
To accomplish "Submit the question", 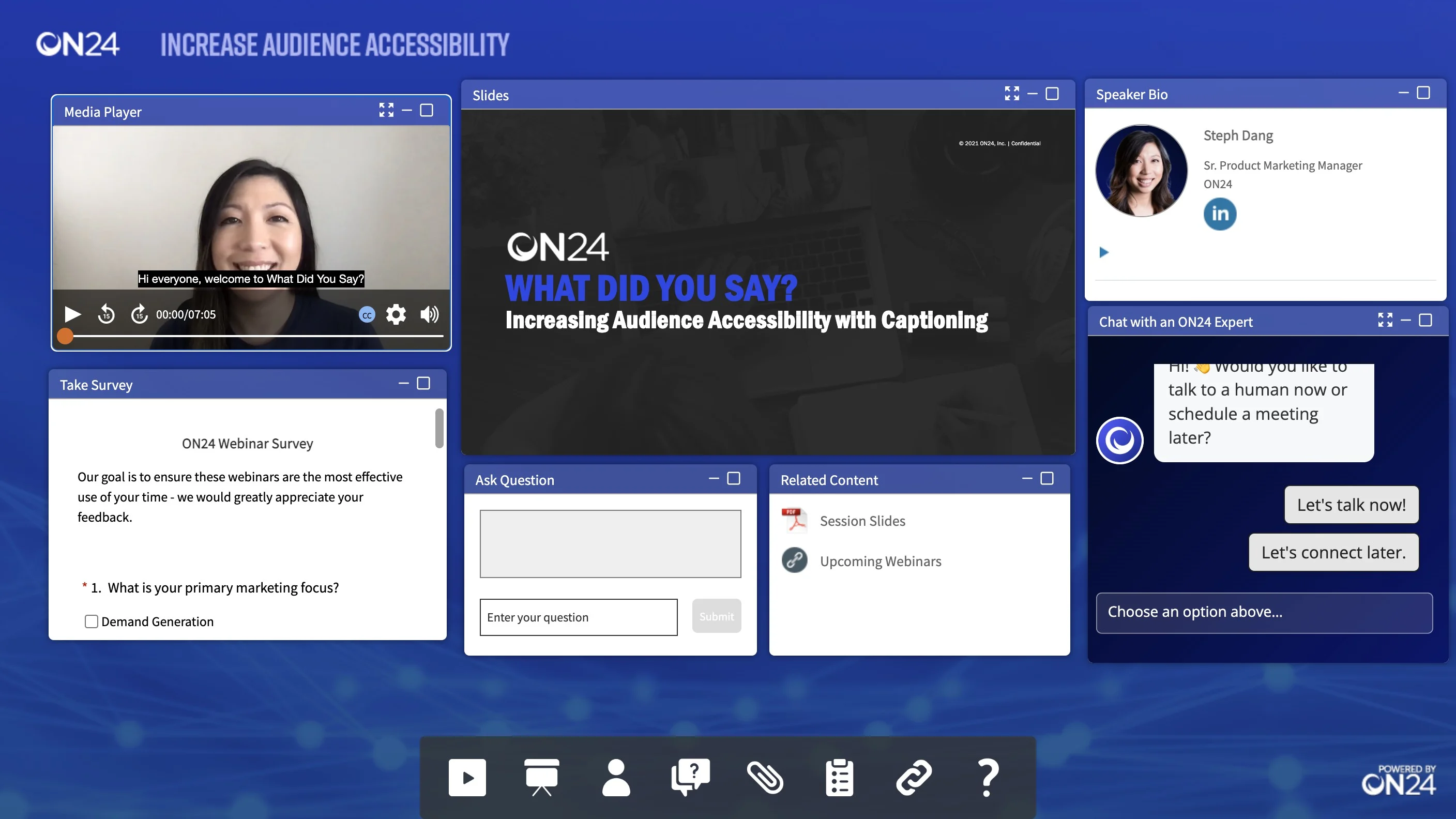I will pyautogui.click(x=716, y=615).
